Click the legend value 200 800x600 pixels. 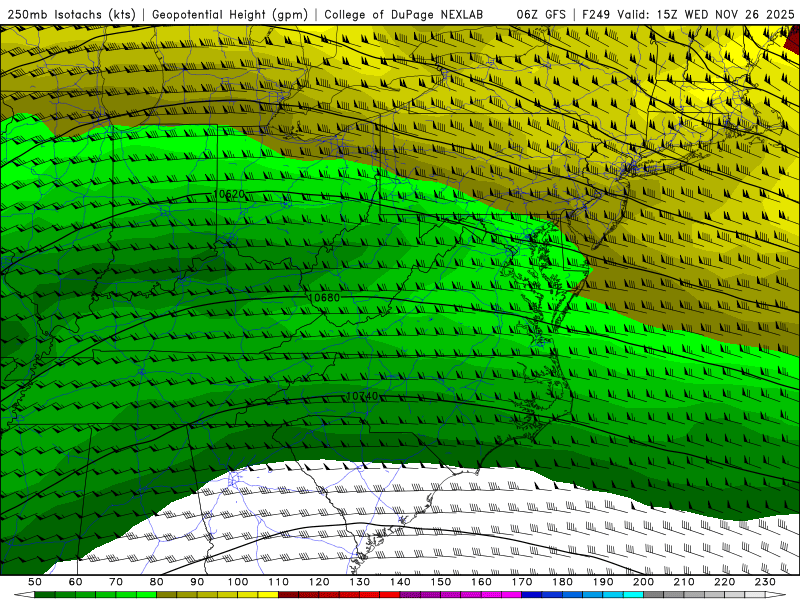click(x=643, y=582)
